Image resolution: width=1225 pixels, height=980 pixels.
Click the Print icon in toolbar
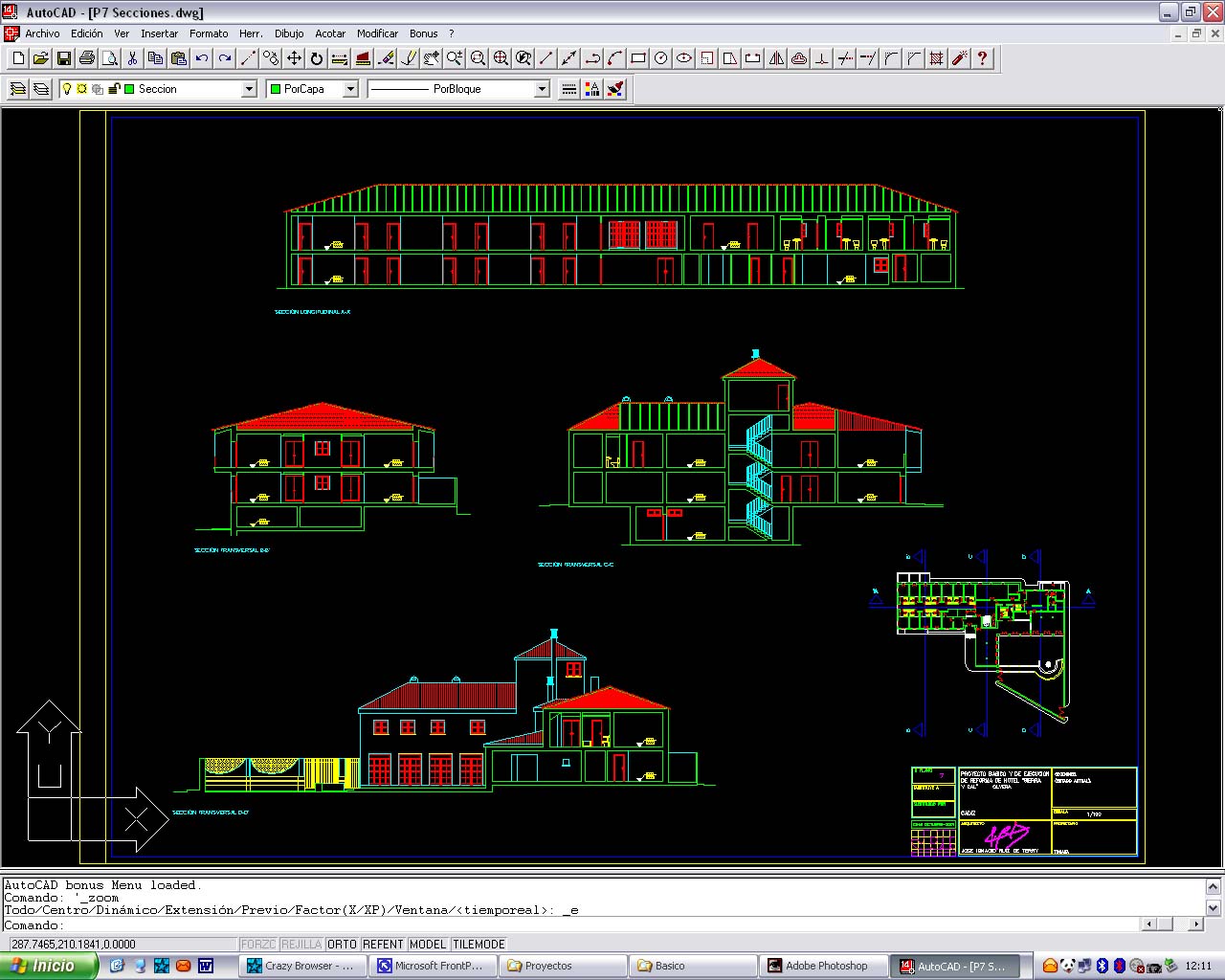(87, 58)
